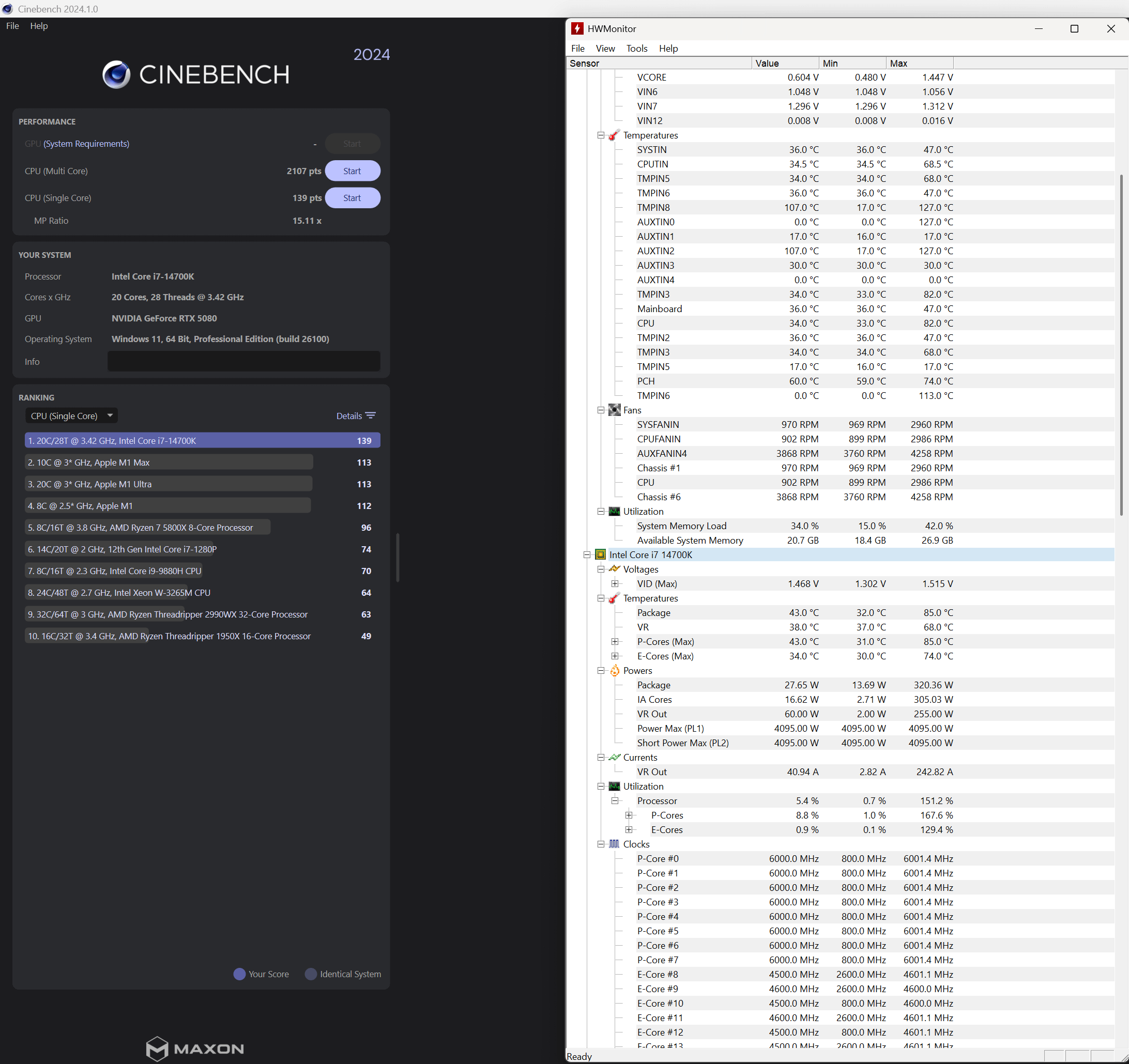
Task: Select the Fans group icon
Action: tap(615, 410)
